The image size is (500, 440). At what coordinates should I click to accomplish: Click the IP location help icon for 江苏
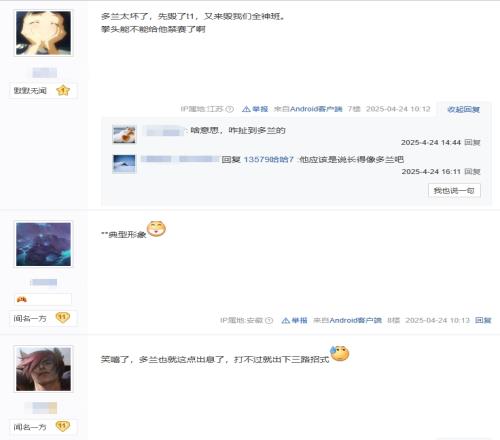click(x=230, y=109)
